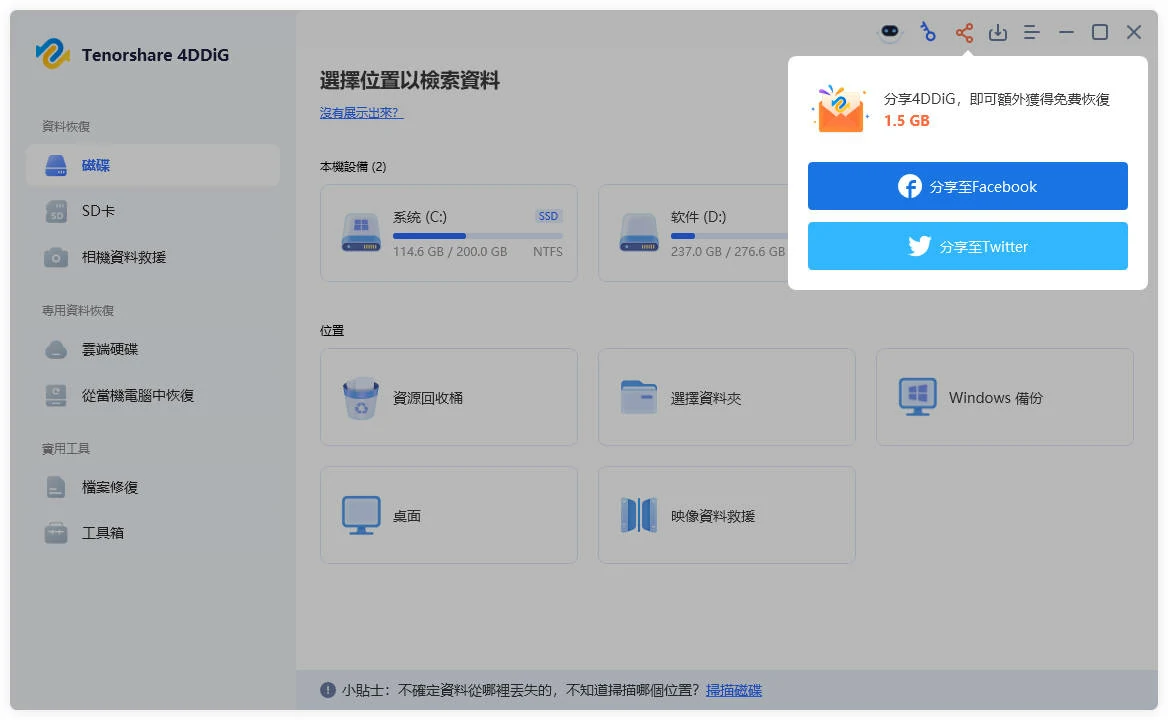This screenshot has height=720, width=1168.
Task: Click the 沒有展示出來? link
Action: tap(361, 113)
